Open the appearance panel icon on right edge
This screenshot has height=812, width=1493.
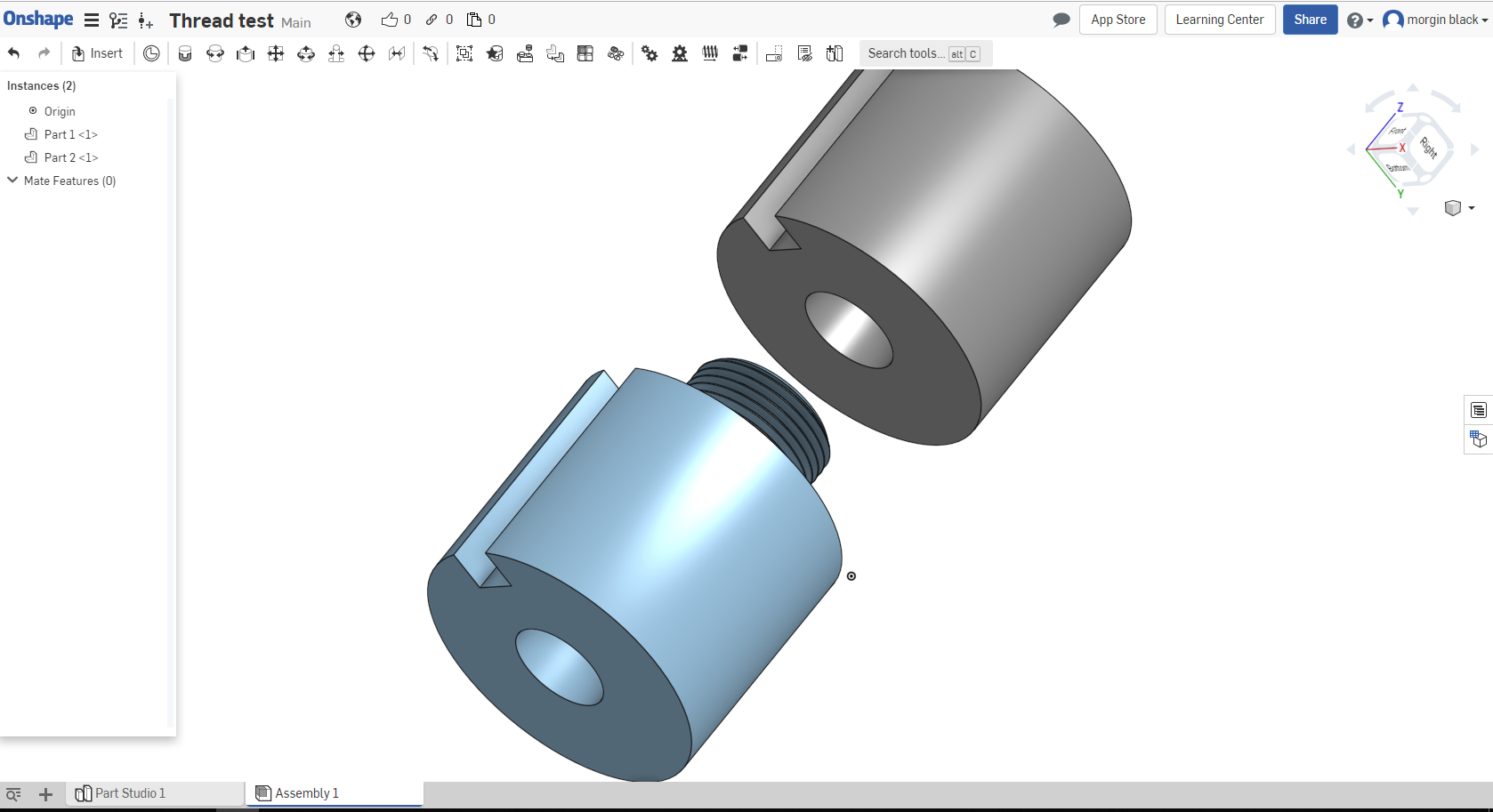1478,439
